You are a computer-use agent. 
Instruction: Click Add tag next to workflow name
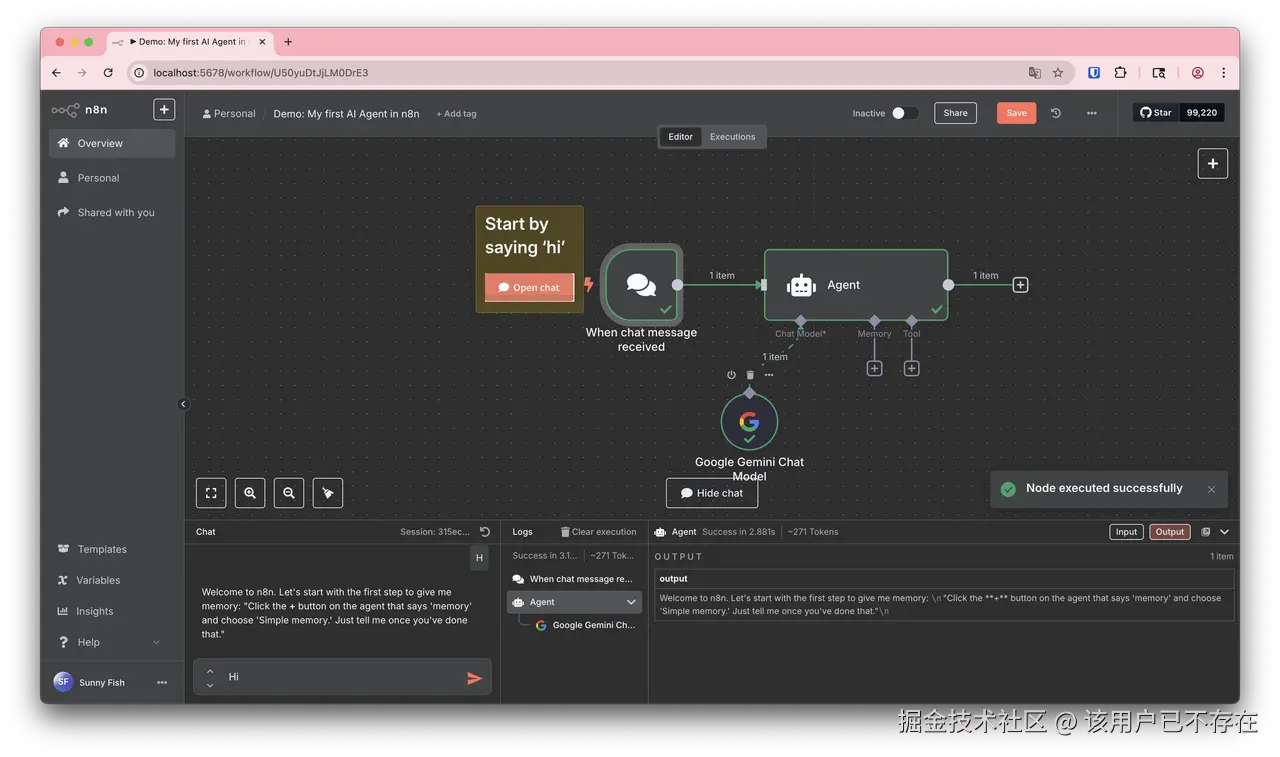[456, 114]
